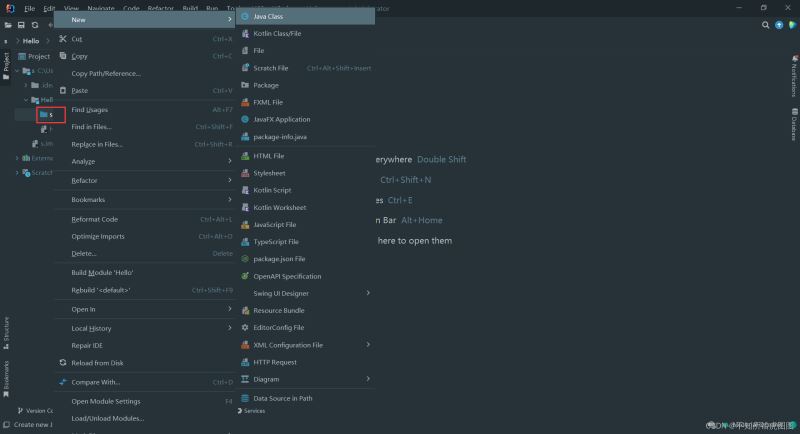Expand the Bookmarks submenu arrow
Viewport: 800px width, 434px height.
point(230,199)
